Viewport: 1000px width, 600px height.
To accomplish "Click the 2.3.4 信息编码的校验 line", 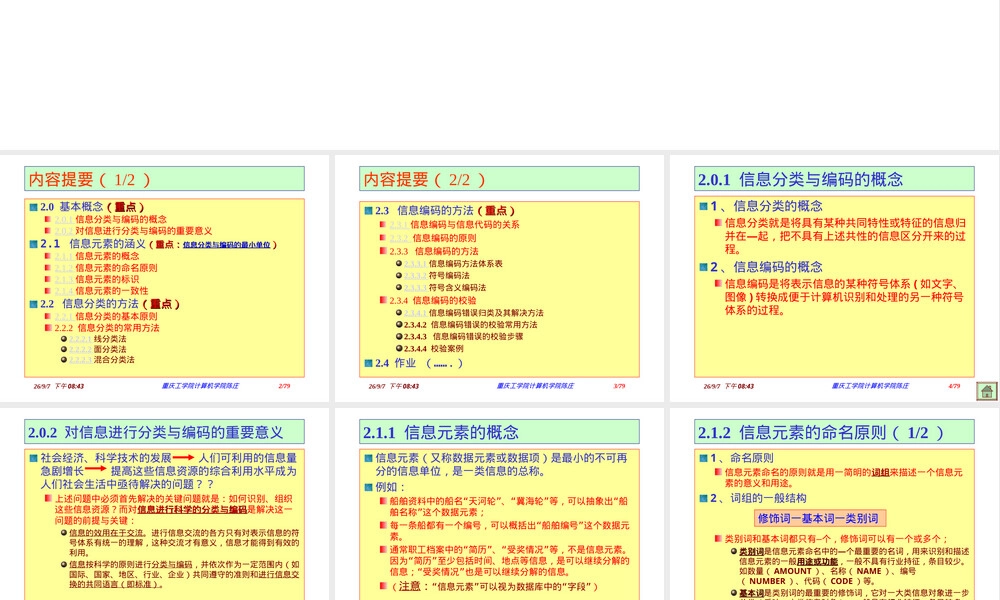I will coord(433,300).
